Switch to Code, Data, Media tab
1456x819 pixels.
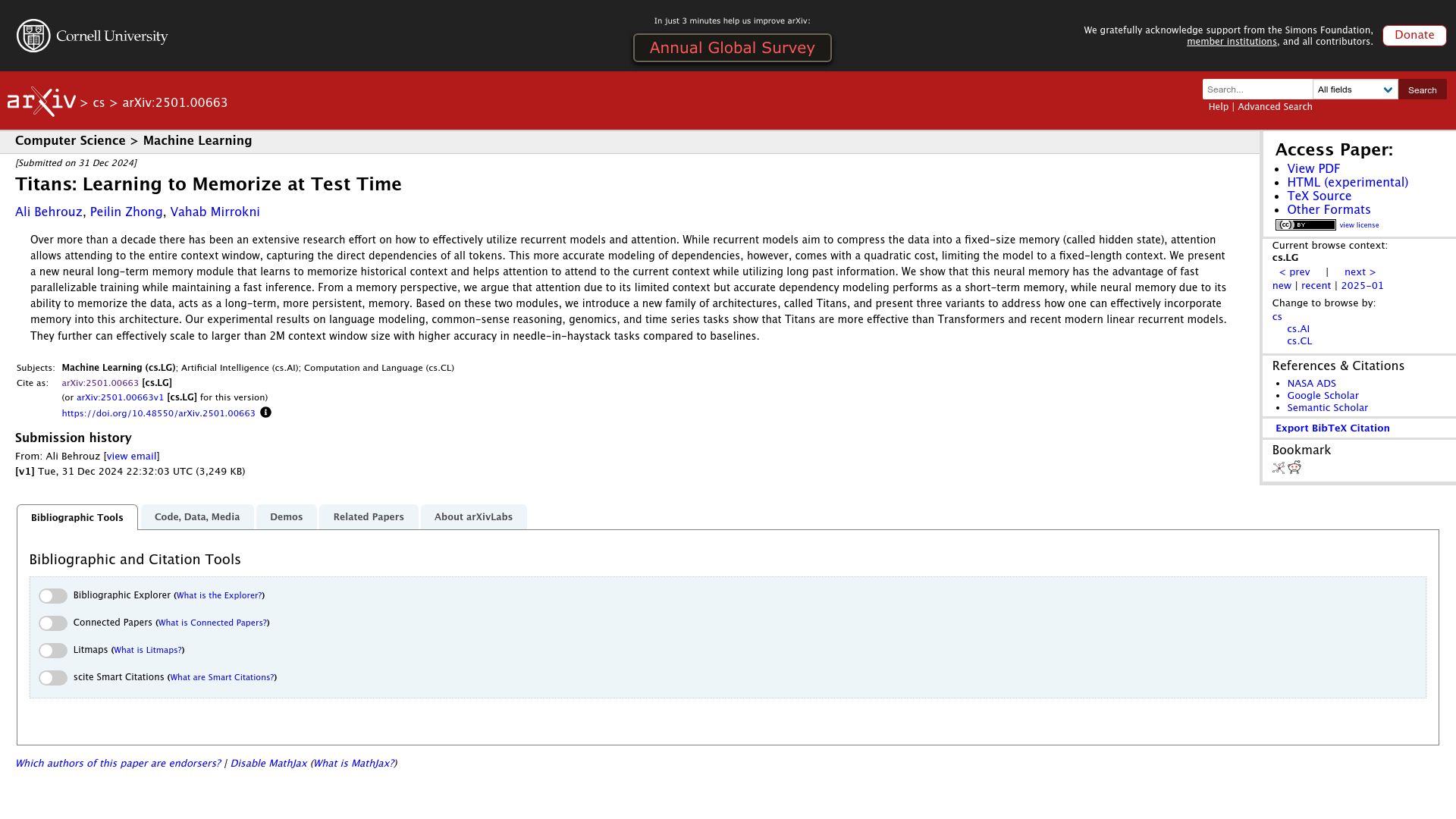[x=197, y=517]
